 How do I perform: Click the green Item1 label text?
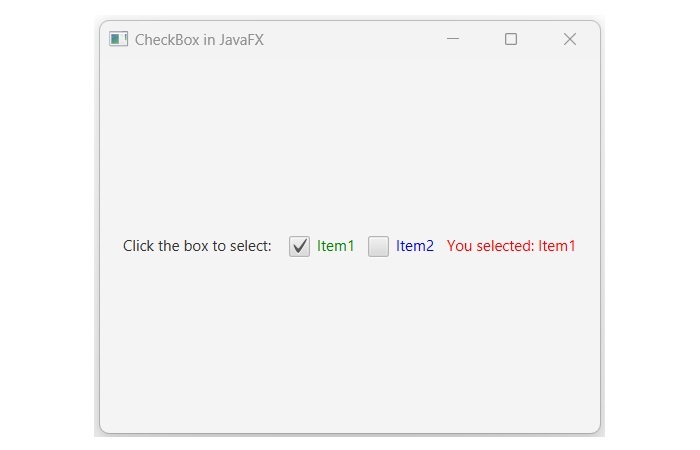click(336, 246)
